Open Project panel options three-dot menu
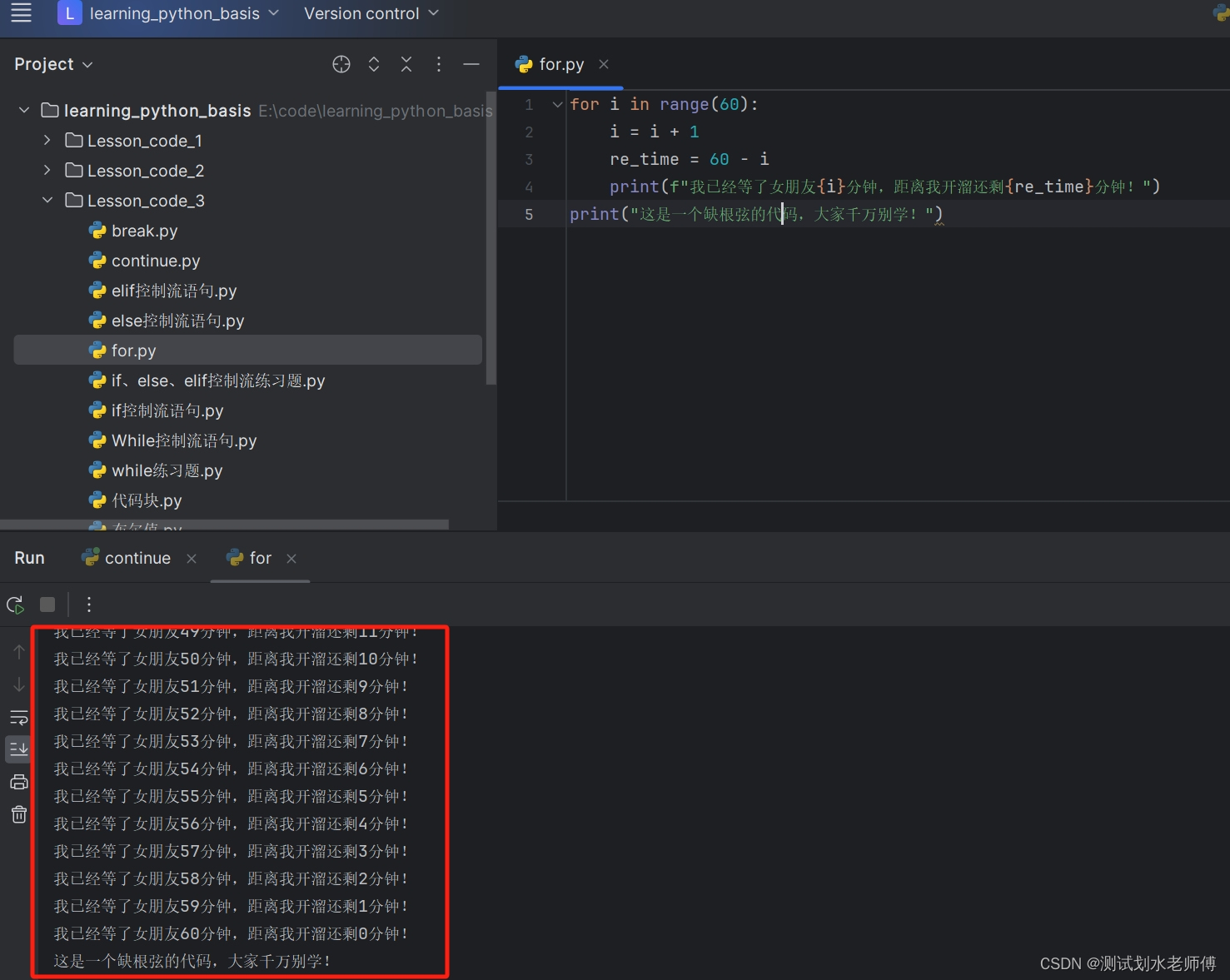Screen dimensions: 1230x980 point(439,64)
